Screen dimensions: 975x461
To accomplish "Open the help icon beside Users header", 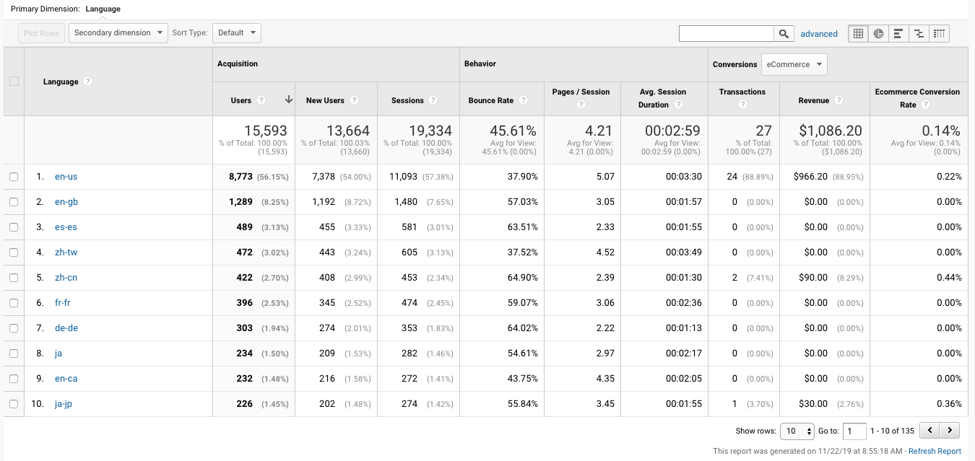I will [x=261, y=100].
